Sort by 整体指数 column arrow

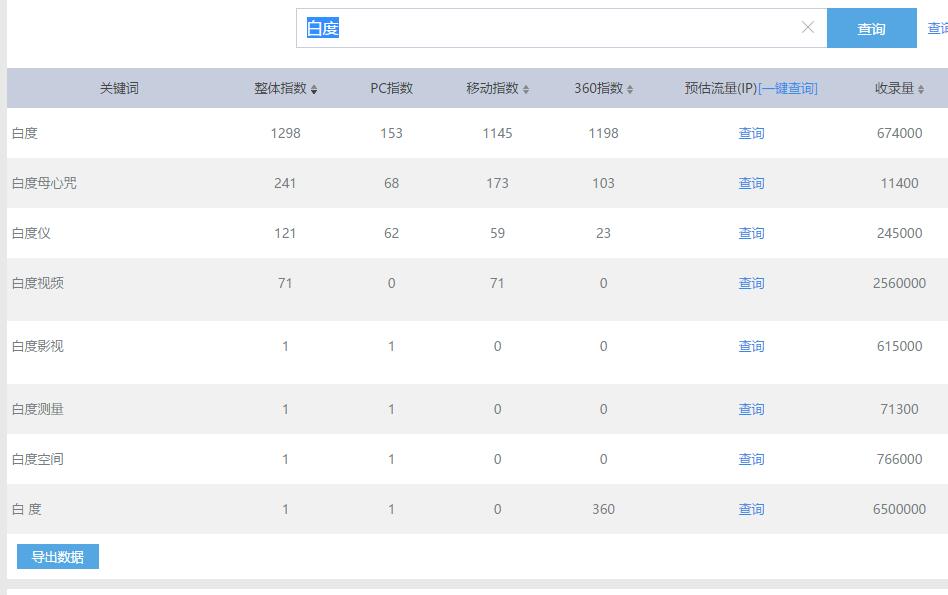tap(314, 89)
